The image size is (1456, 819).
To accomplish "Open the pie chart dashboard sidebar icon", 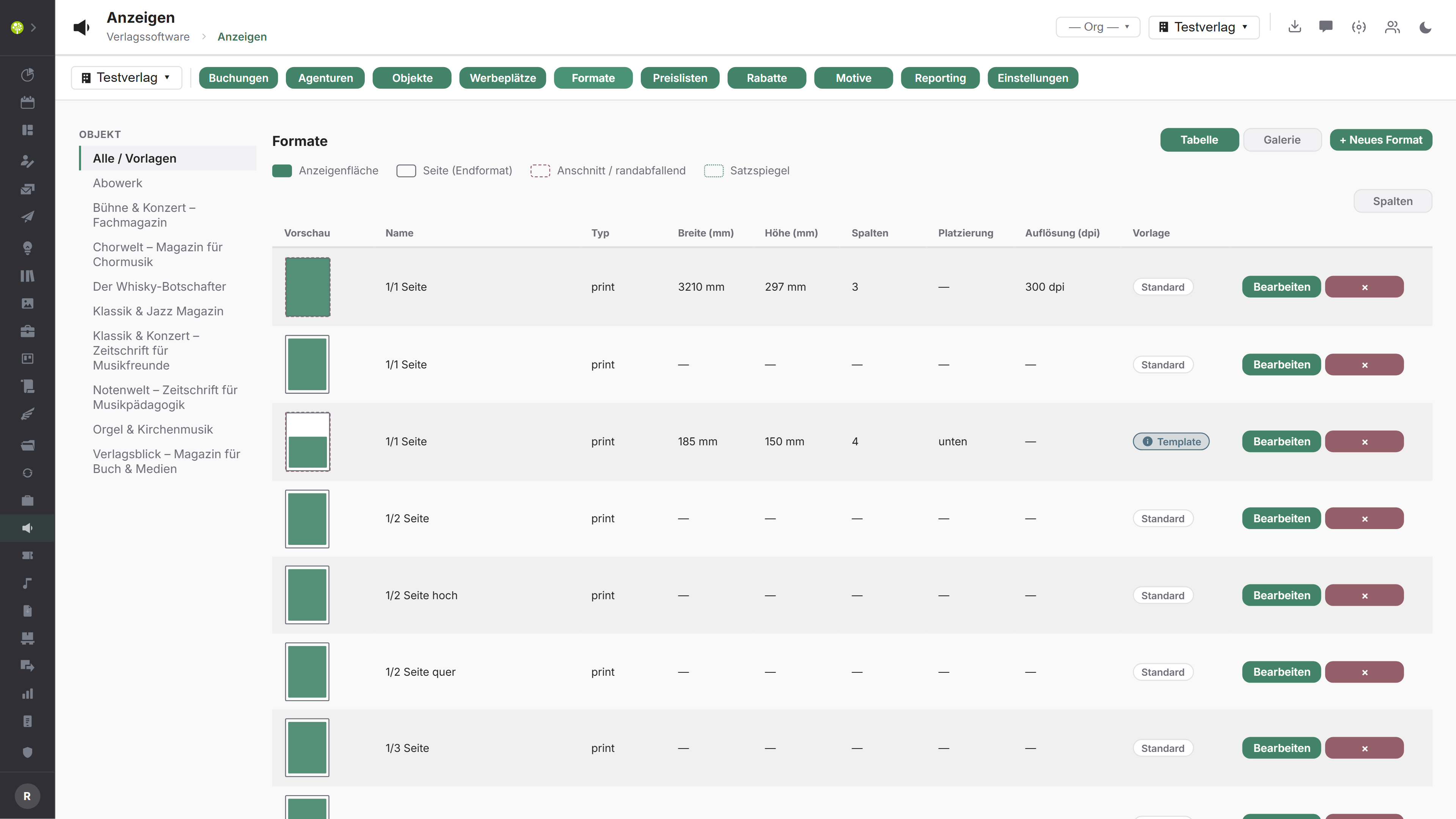I will pyautogui.click(x=27, y=75).
